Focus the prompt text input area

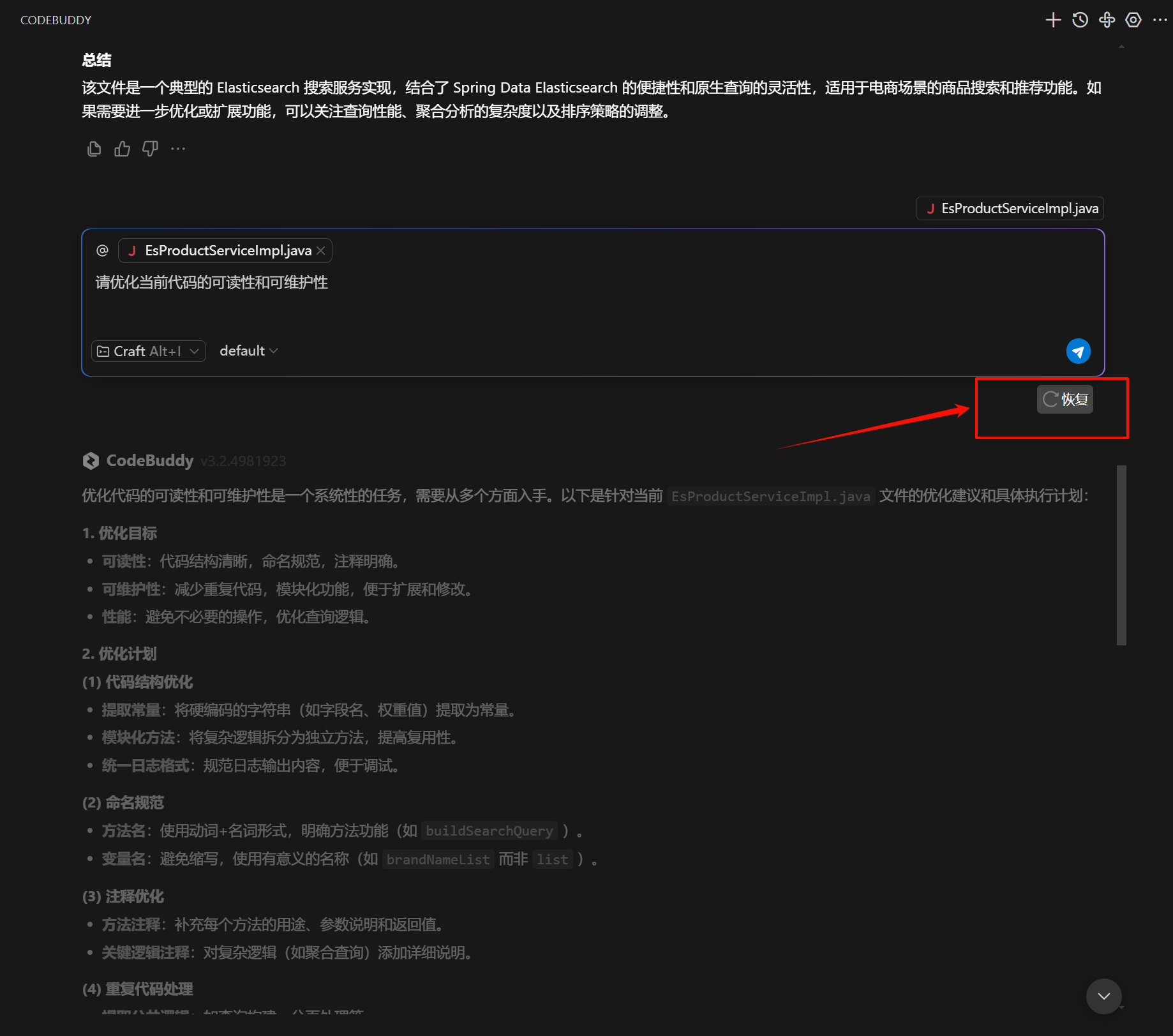[x=574, y=300]
